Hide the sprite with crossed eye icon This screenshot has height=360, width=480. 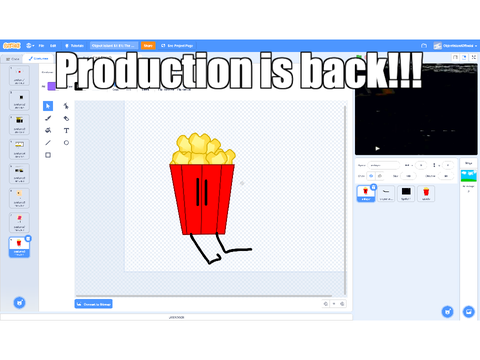tap(380, 176)
